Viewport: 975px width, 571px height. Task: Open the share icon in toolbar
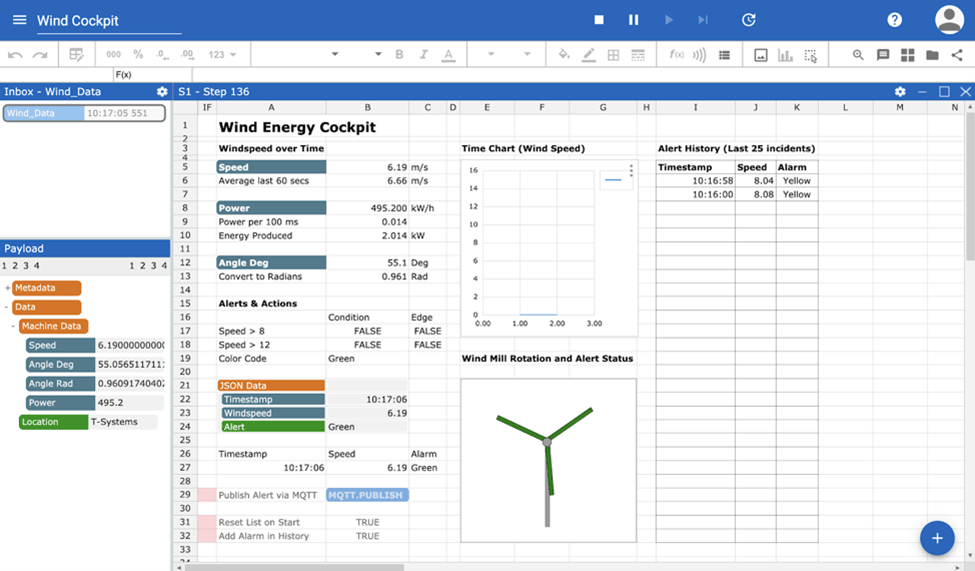point(957,55)
